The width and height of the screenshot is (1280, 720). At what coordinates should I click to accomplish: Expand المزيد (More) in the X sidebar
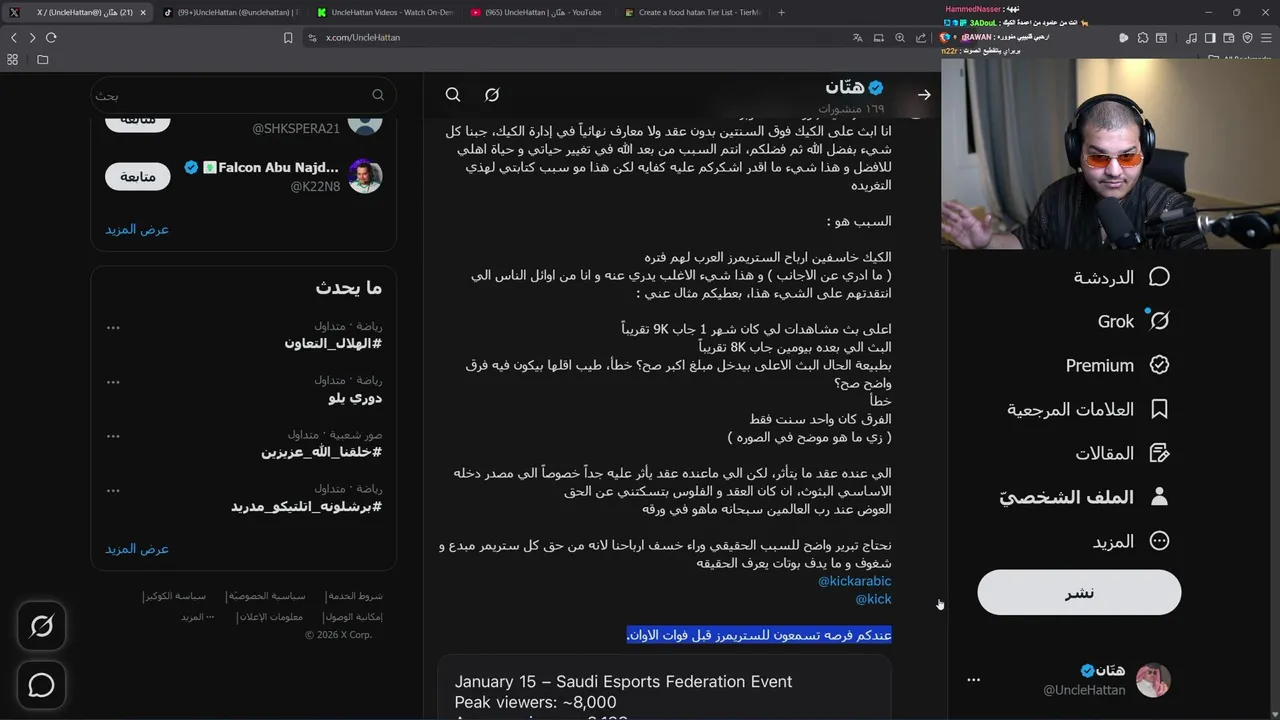click(1130, 541)
